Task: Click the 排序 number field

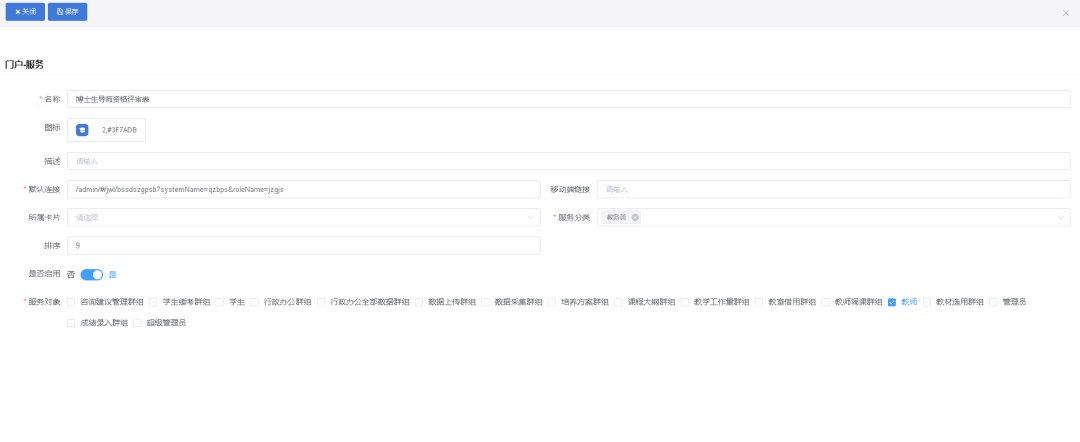Action: pos(303,245)
